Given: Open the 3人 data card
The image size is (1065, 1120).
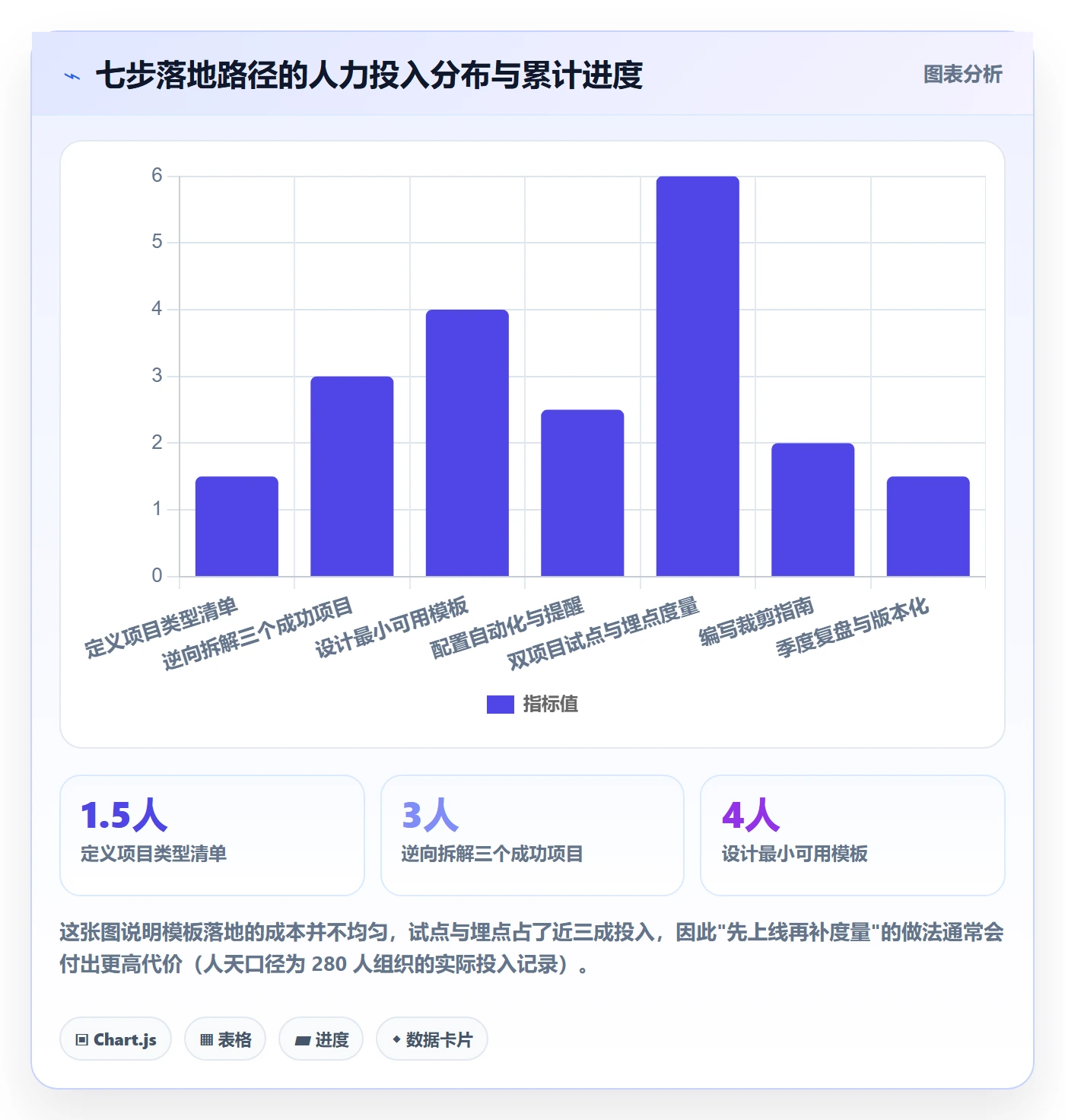Looking at the screenshot, I should [532, 835].
